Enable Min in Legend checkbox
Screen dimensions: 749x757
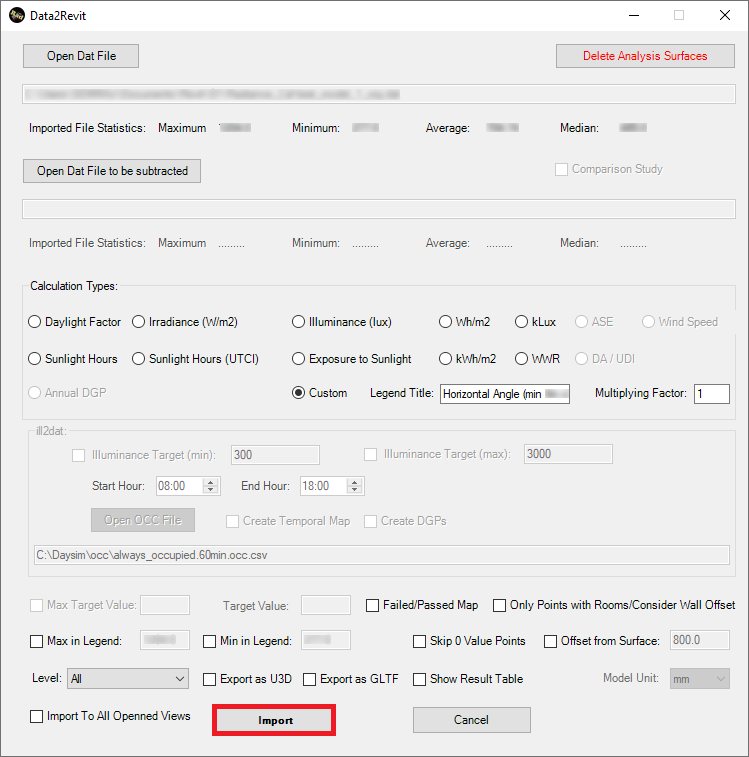pos(209,642)
